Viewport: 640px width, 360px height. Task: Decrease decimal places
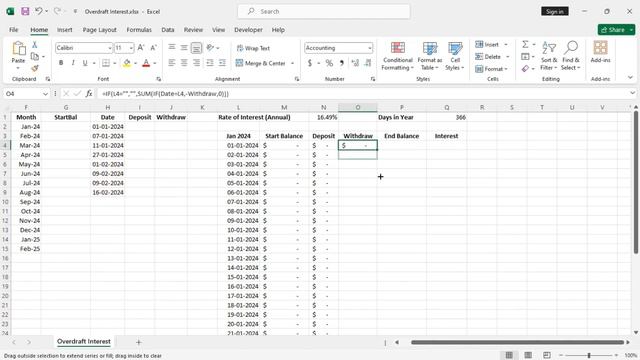[368, 63]
